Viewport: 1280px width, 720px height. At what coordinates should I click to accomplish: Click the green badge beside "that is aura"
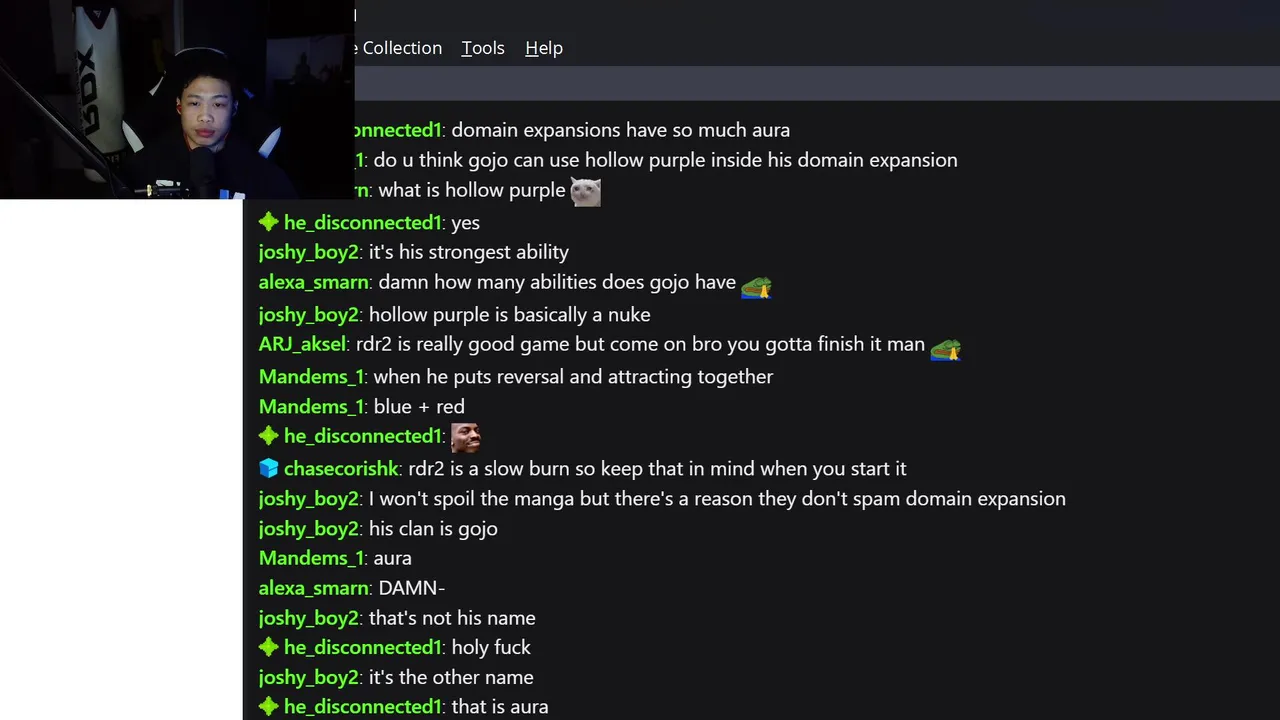pyautogui.click(x=268, y=706)
